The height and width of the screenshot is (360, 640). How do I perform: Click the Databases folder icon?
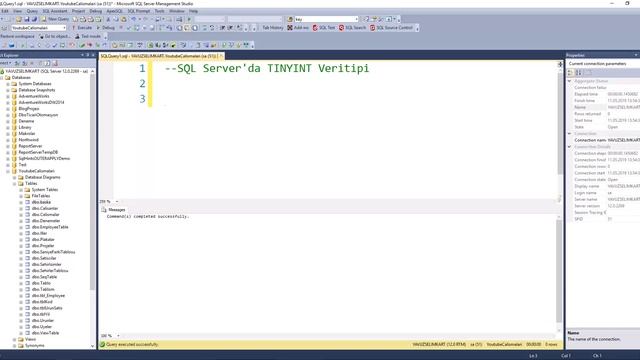tap(7, 78)
